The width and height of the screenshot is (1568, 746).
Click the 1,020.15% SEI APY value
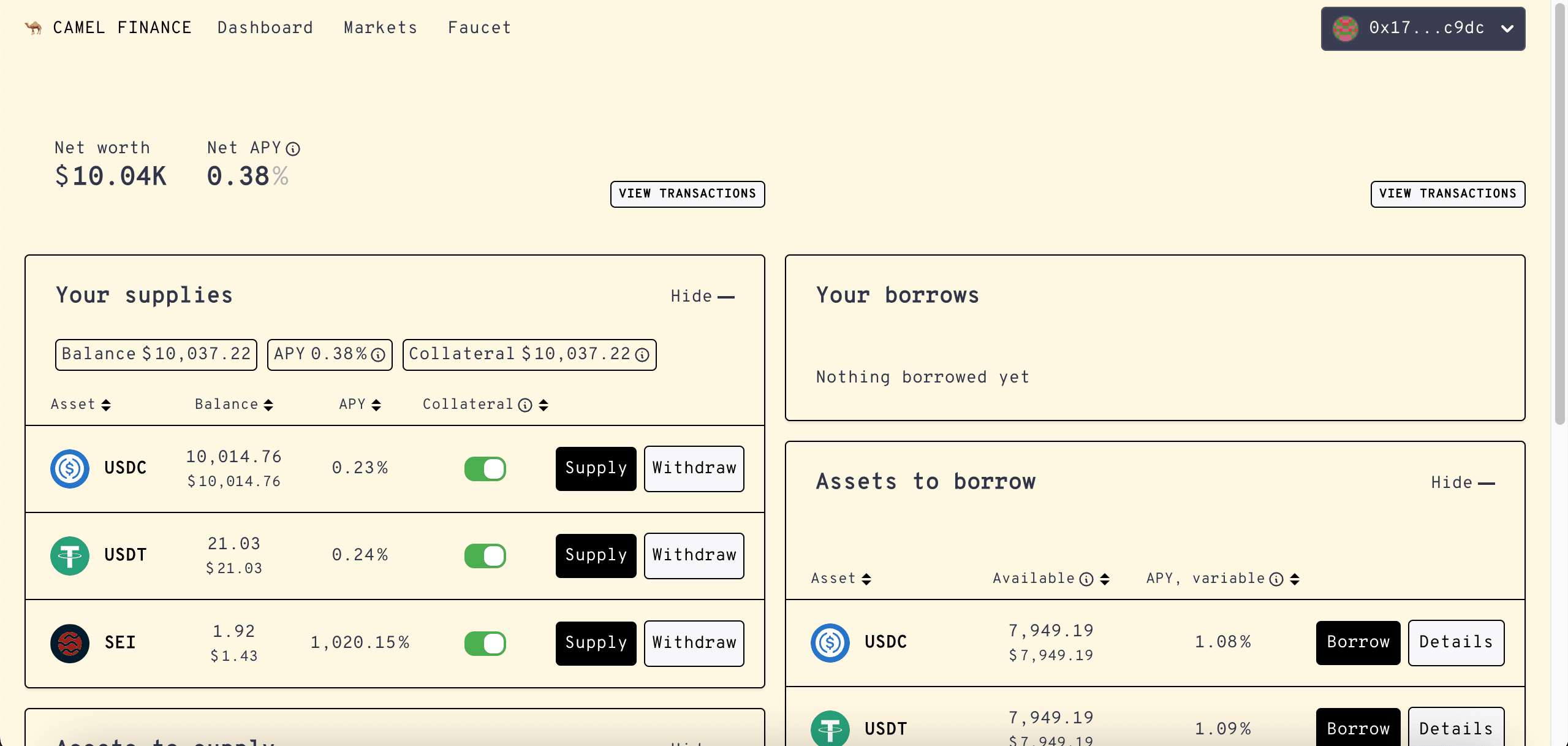point(360,643)
